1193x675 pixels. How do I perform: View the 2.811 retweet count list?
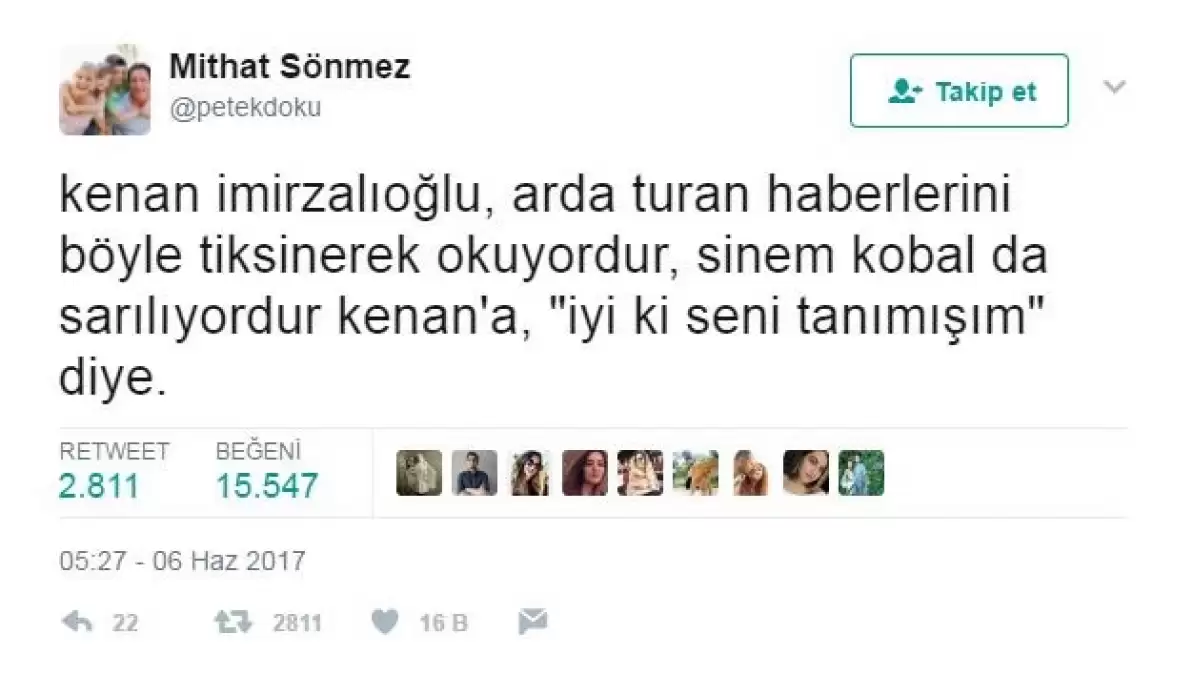click(x=100, y=486)
